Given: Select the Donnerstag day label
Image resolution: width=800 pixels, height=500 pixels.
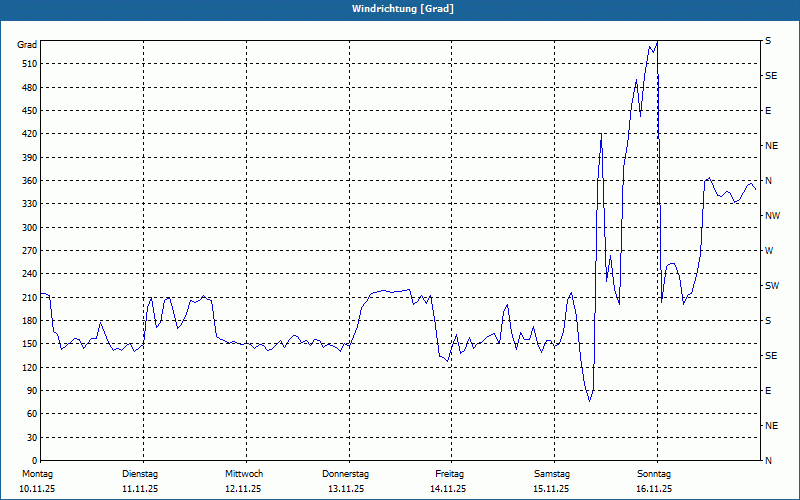Looking at the screenshot, I should (346, 474).
